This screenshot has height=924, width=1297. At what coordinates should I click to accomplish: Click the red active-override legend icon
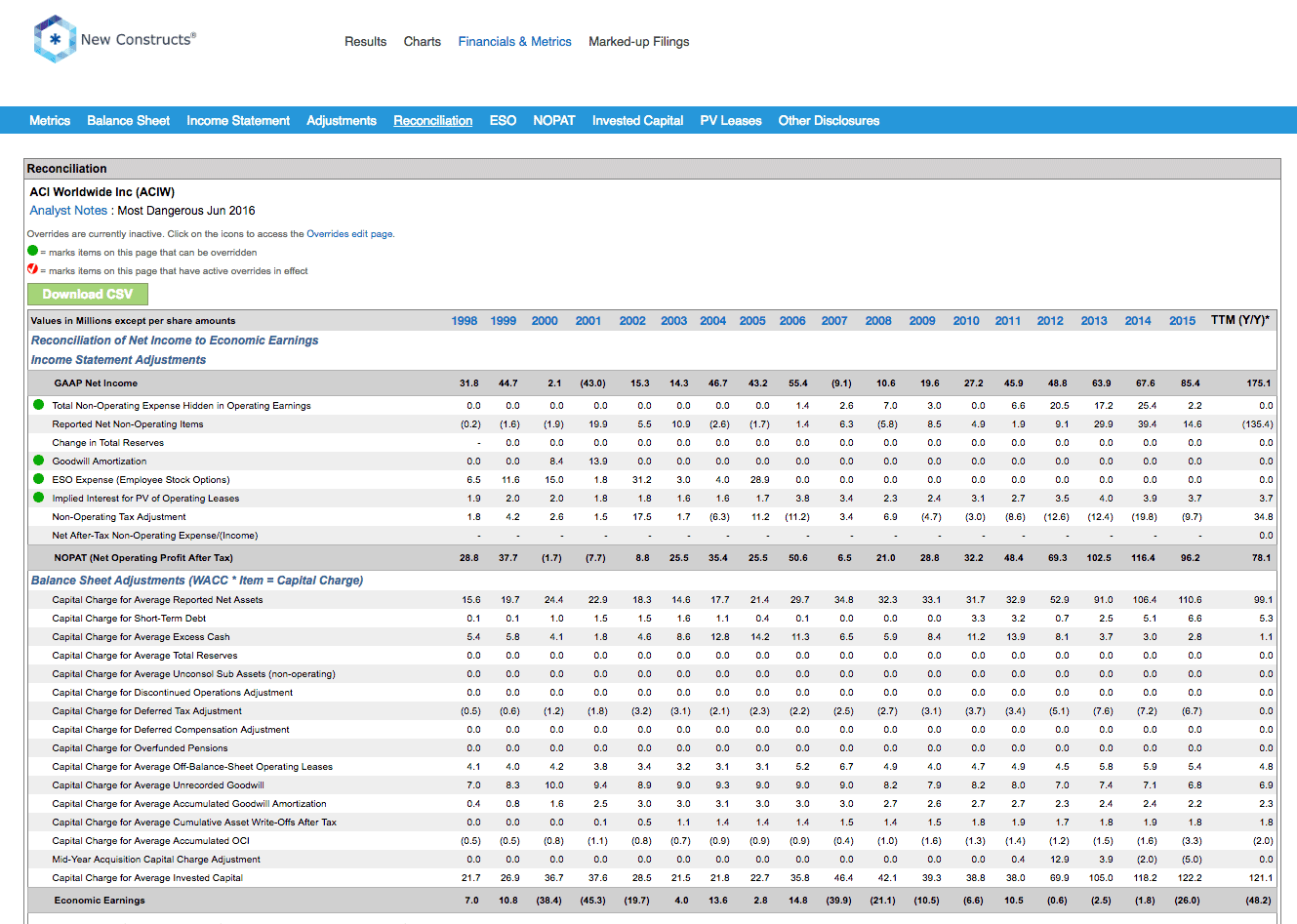tap(32, 269)
